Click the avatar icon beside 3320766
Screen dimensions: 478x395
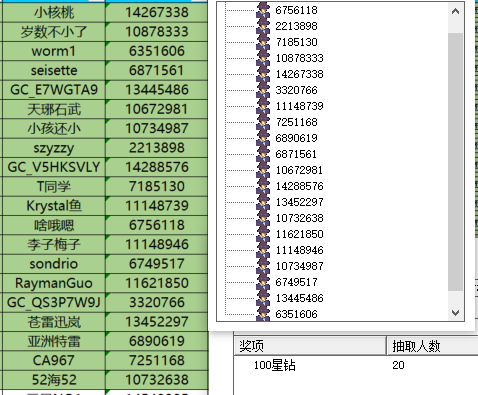point(263,90)
